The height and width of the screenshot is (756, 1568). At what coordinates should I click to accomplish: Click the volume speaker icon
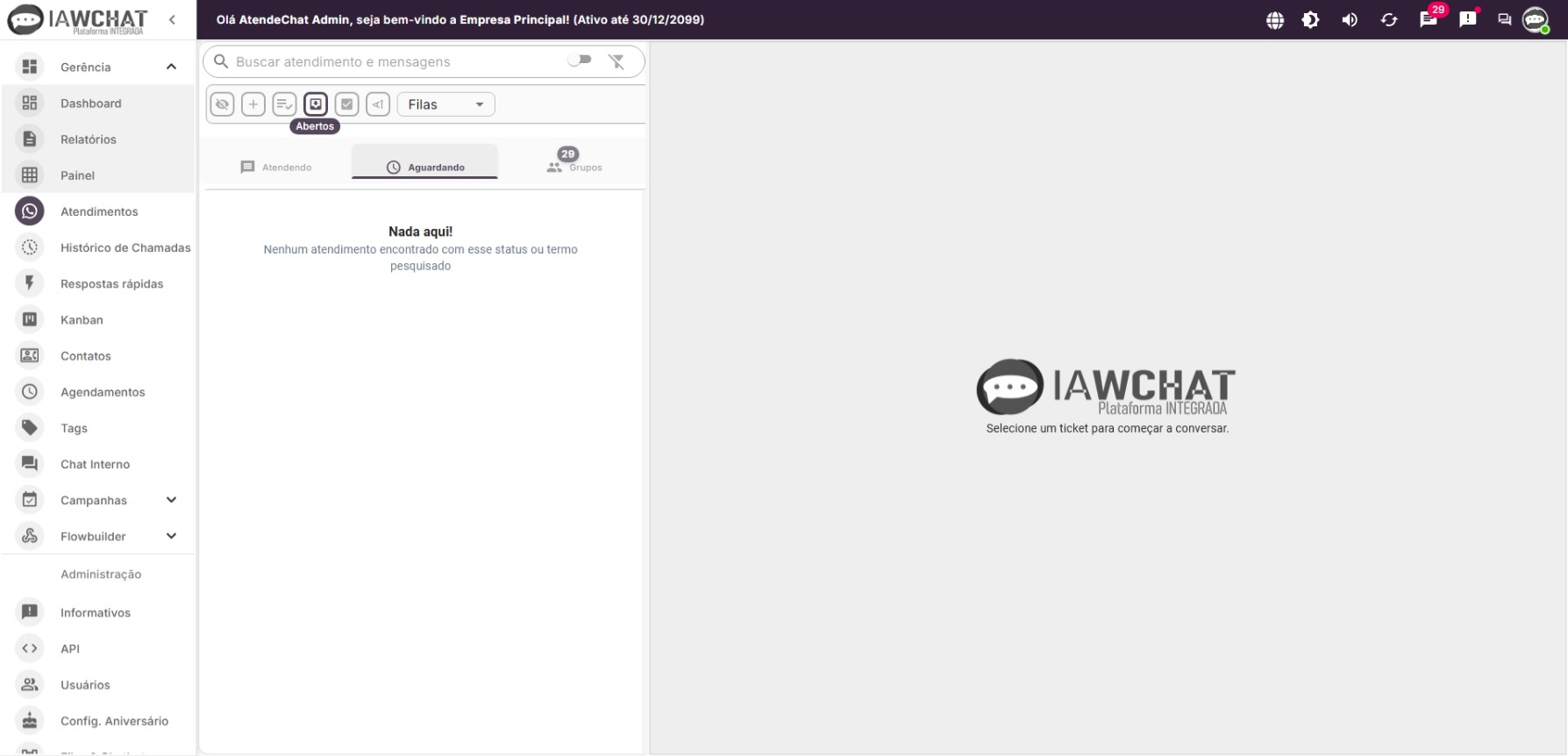click(x=1350, y=20)
